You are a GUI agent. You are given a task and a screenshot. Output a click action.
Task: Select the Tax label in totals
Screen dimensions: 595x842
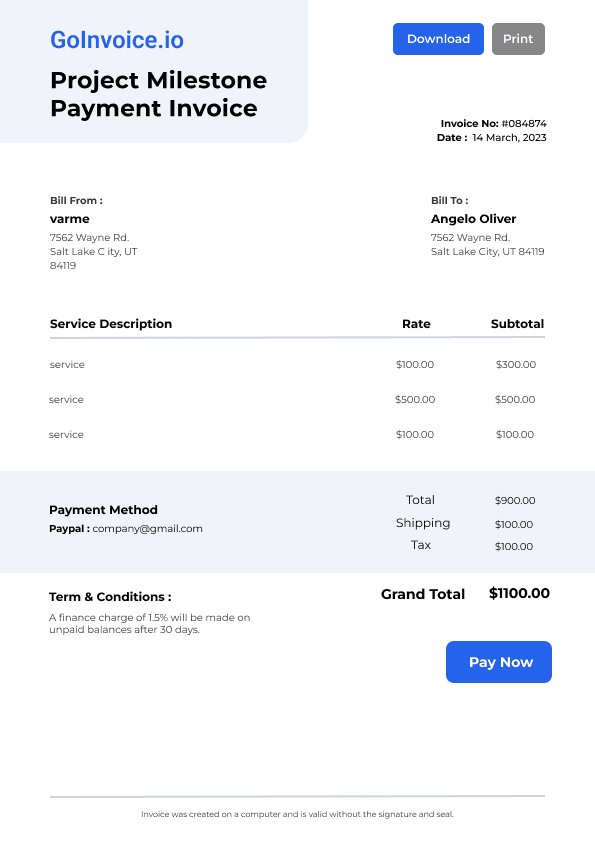(x=421, y=545)
